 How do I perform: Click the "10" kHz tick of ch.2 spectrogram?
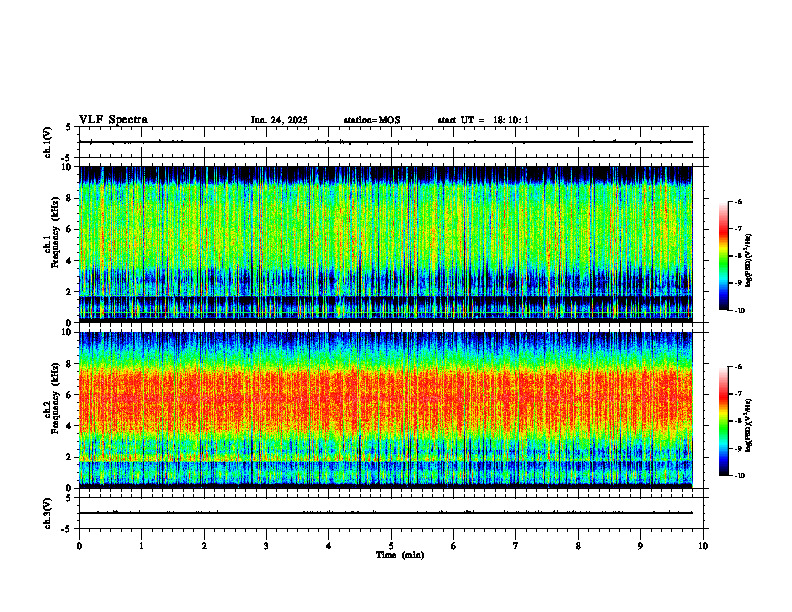coord(68,332)
